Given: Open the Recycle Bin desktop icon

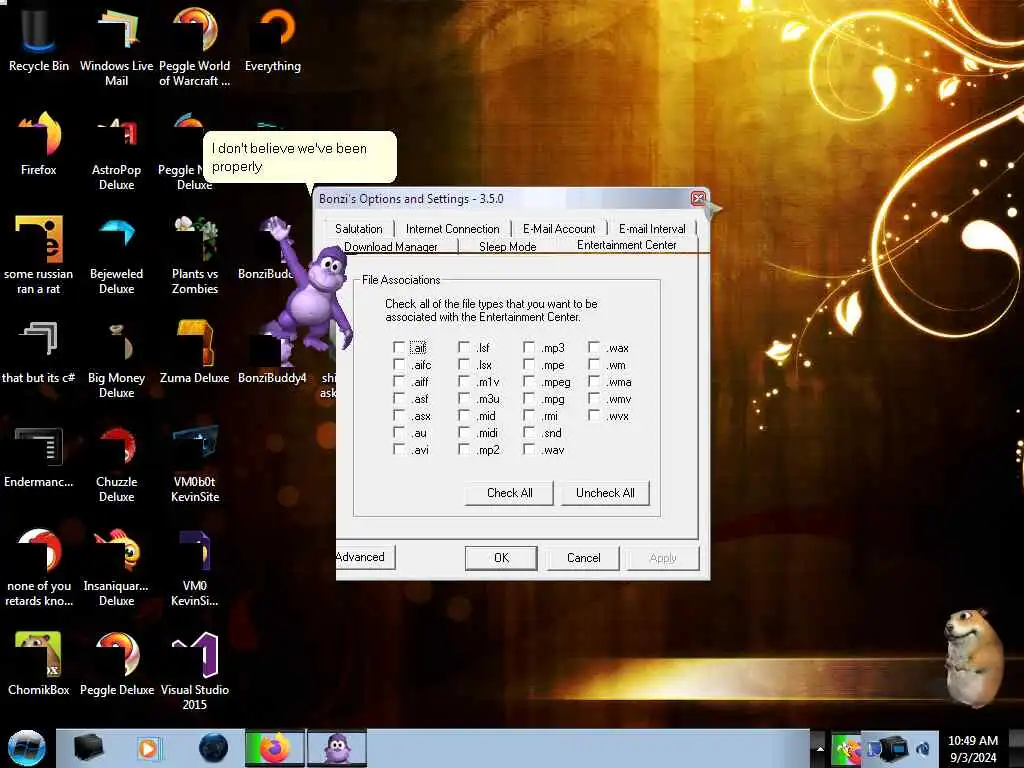Looking at the screenshot, I should (39, 40).
